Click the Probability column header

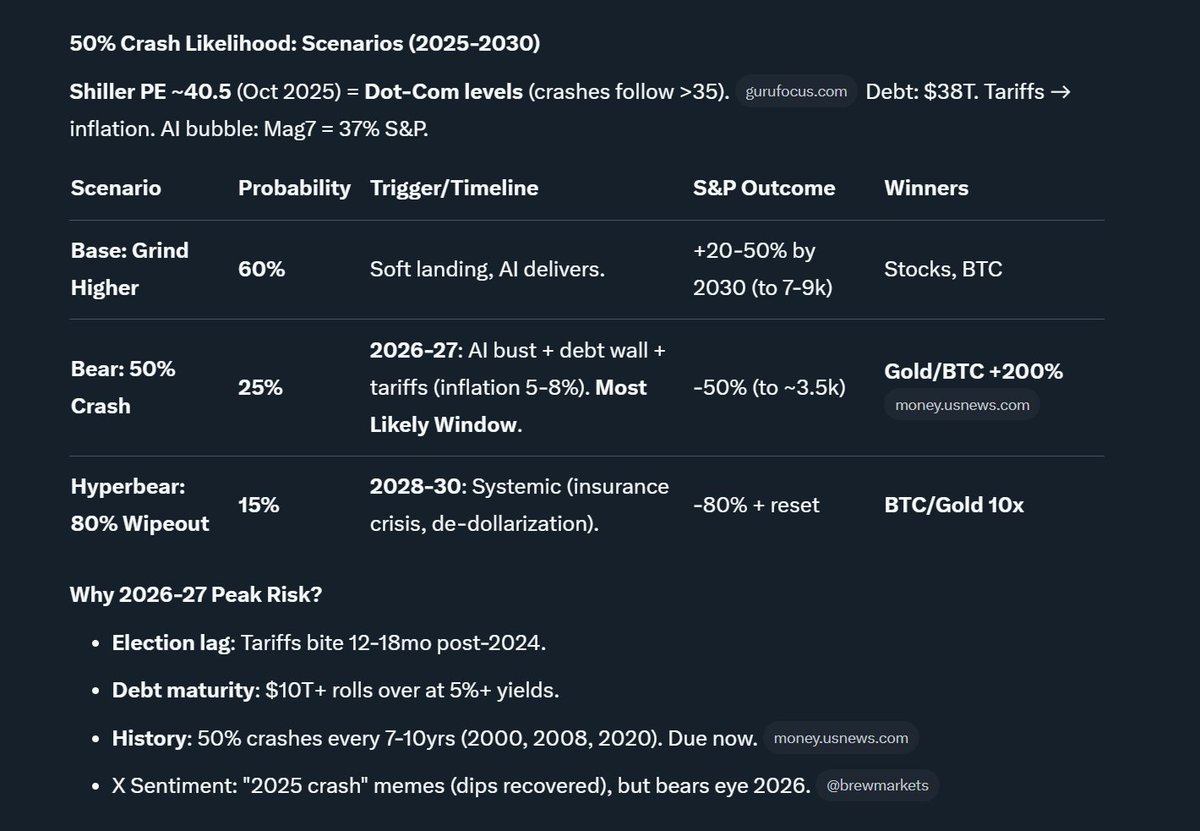294,188
